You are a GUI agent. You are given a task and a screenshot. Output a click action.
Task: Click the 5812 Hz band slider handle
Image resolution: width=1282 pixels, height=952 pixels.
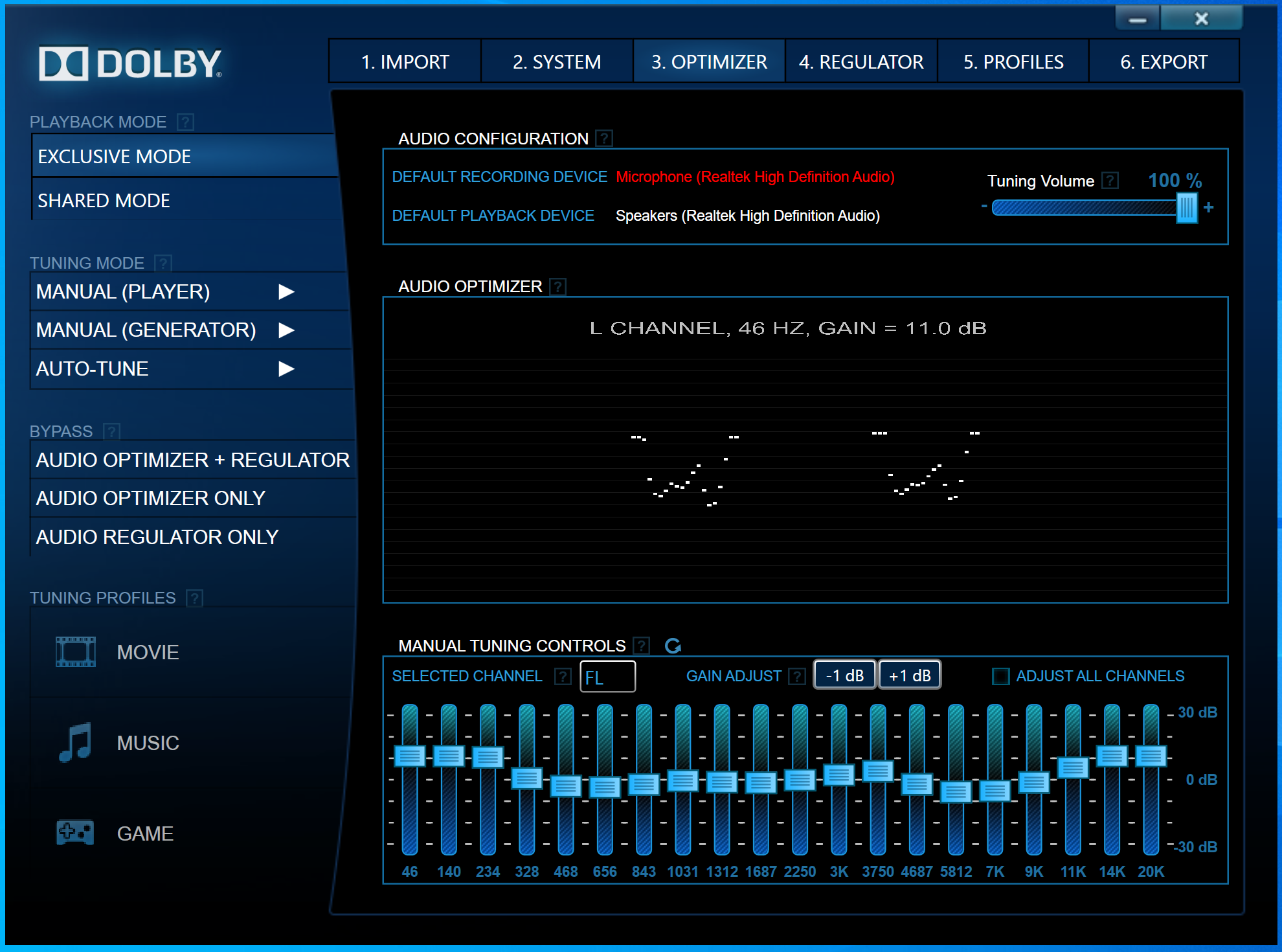(x=956, y=792)
